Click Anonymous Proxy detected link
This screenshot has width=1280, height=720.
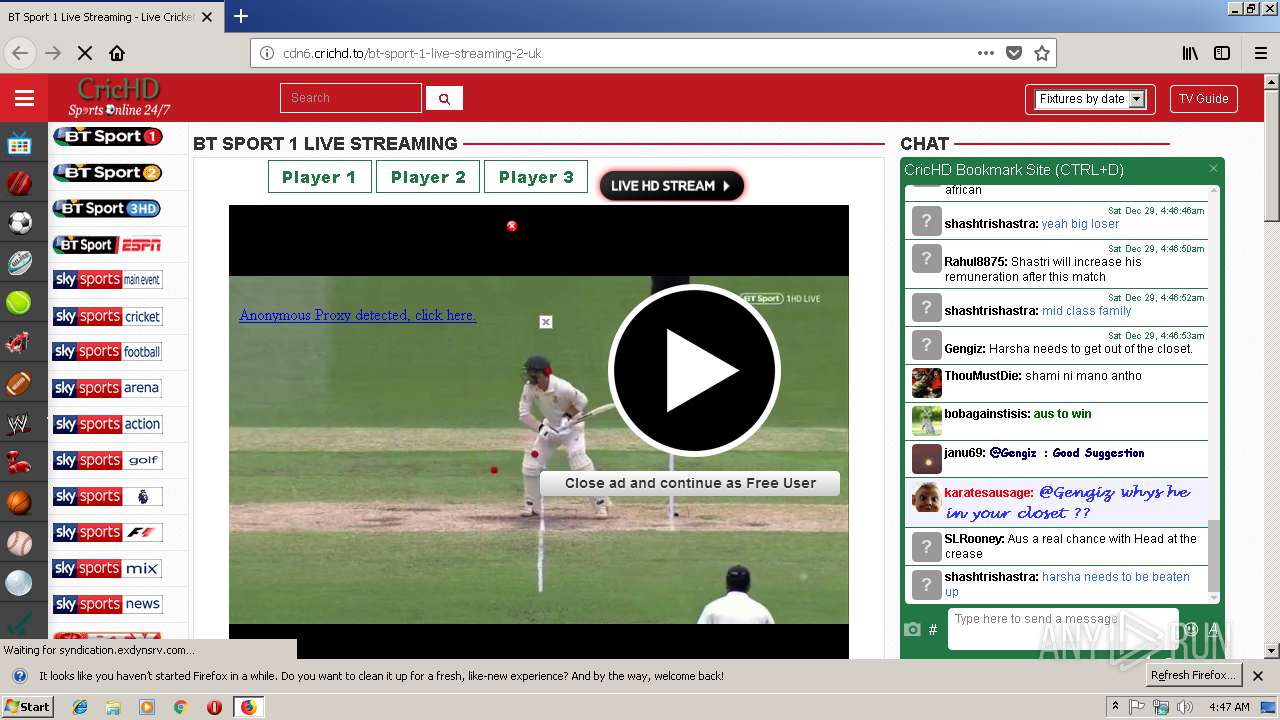(357, 315)
